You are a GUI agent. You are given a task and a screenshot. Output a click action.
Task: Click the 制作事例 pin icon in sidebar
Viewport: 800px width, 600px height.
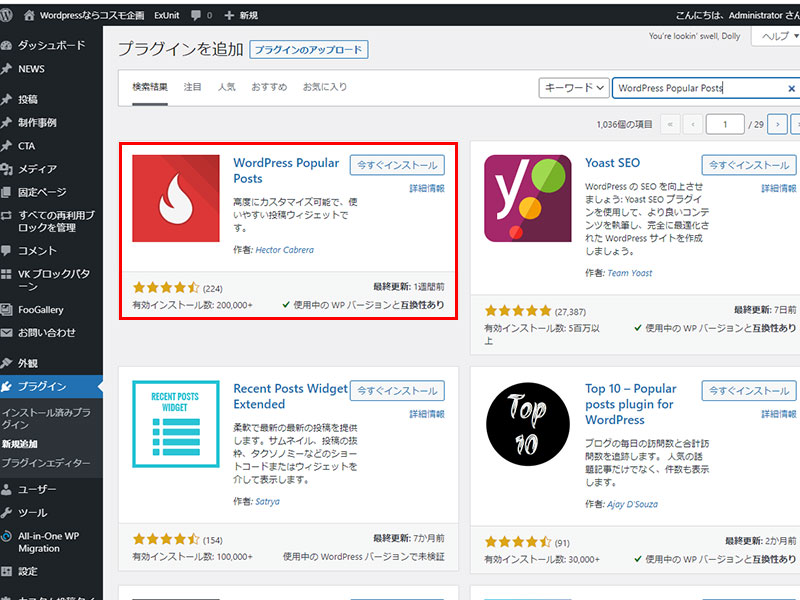[6, 122]
